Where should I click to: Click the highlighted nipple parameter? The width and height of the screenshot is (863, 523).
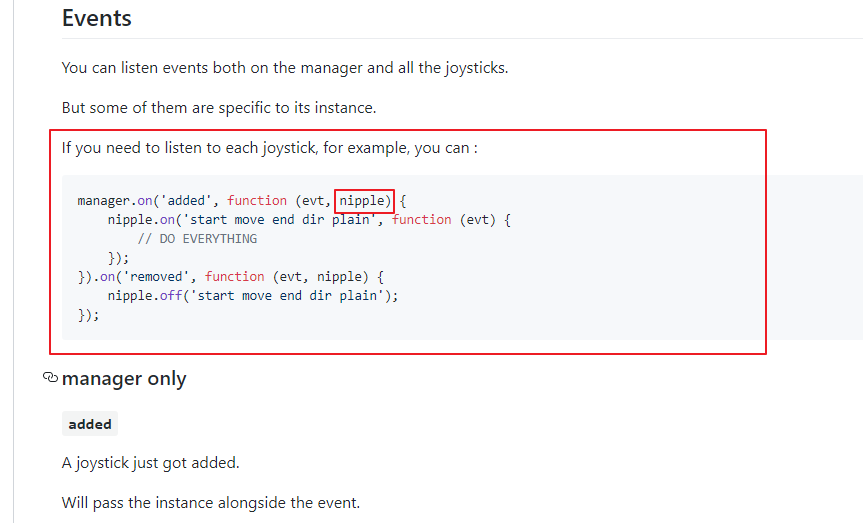(x=364, y=200)
